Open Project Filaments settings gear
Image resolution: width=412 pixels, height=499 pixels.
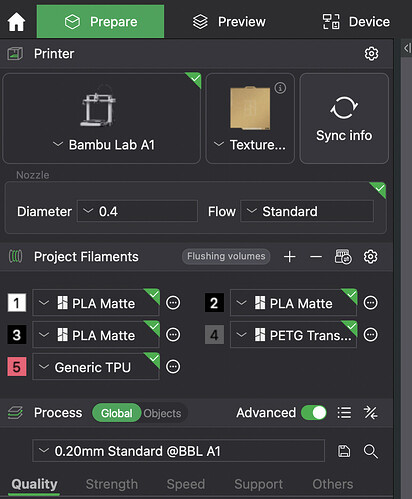pos(371,257)
